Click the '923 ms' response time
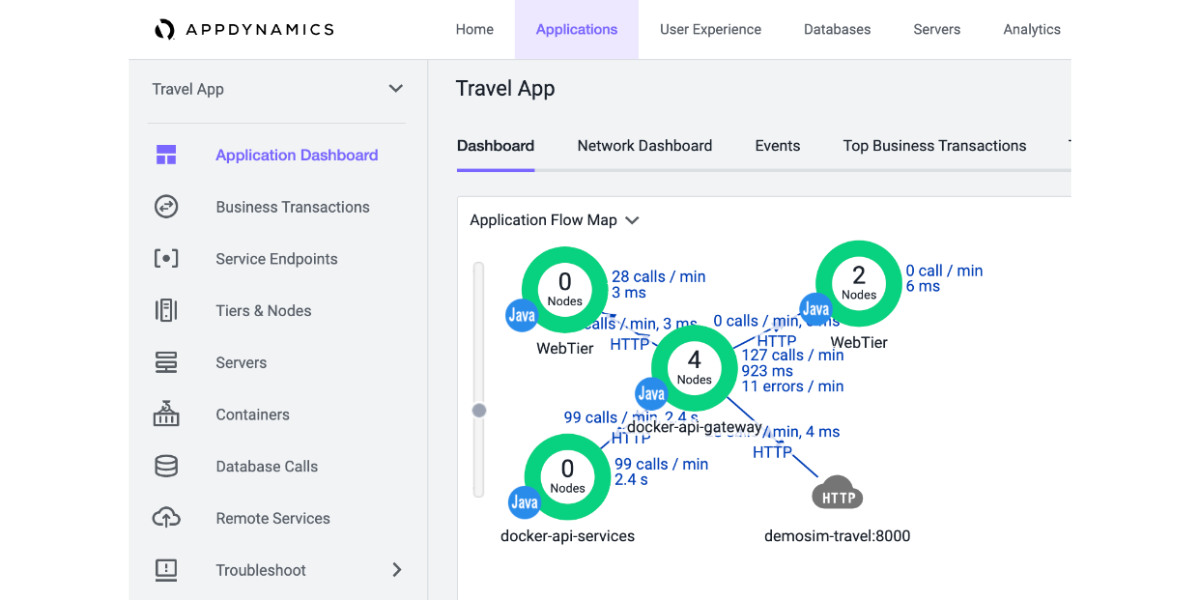This screenshot has width=1200, height=600. tap(767, 371)
